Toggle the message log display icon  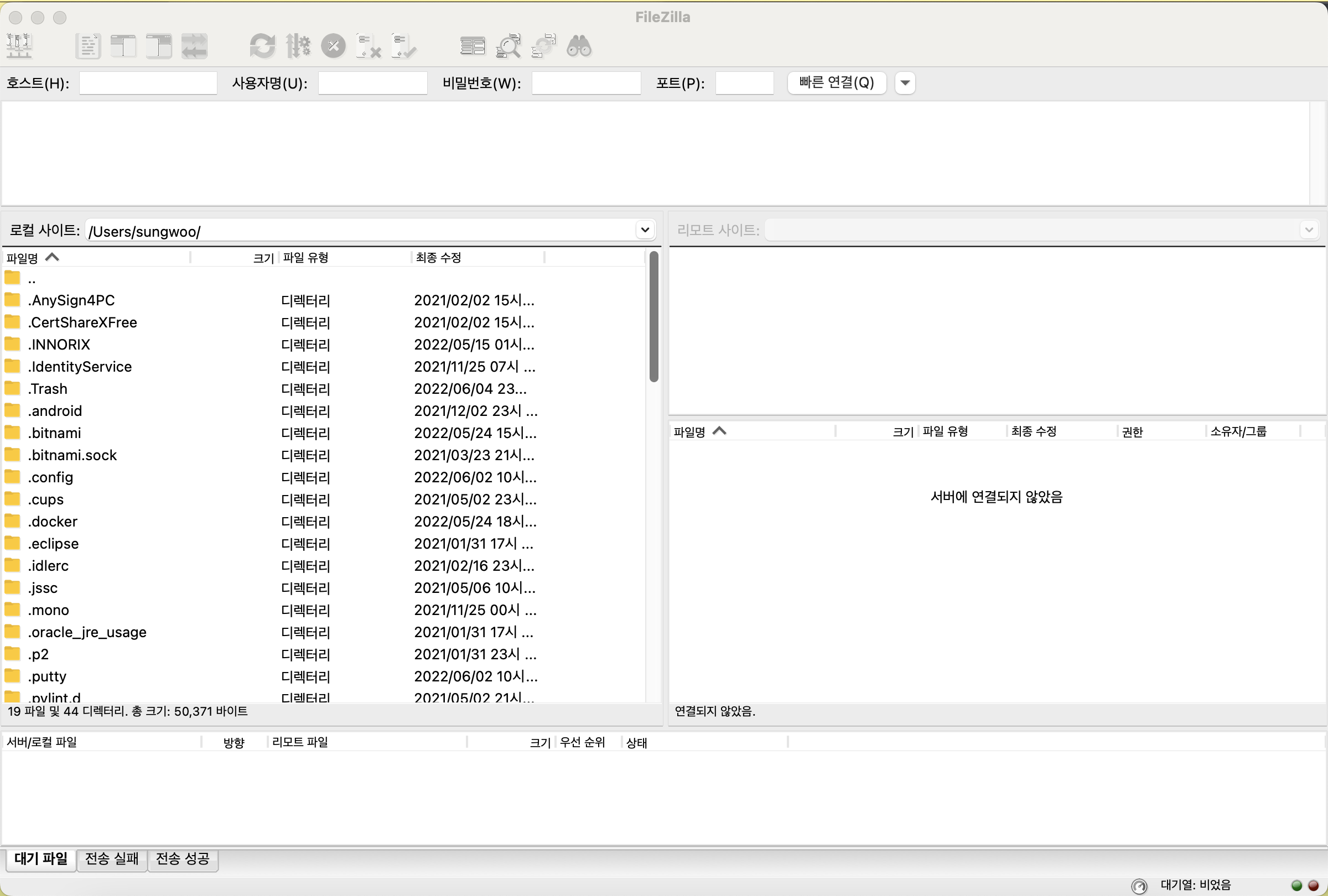point(88,46)
